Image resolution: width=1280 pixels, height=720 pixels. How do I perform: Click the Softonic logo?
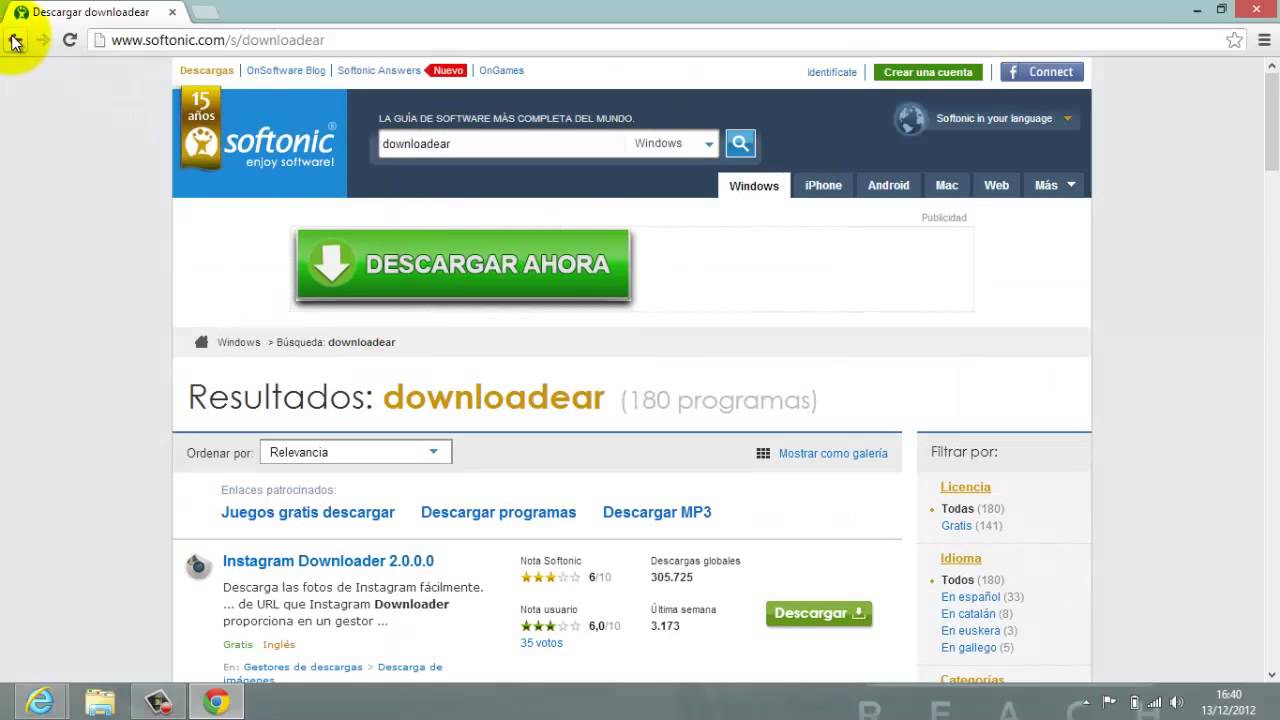coord(259,143)
